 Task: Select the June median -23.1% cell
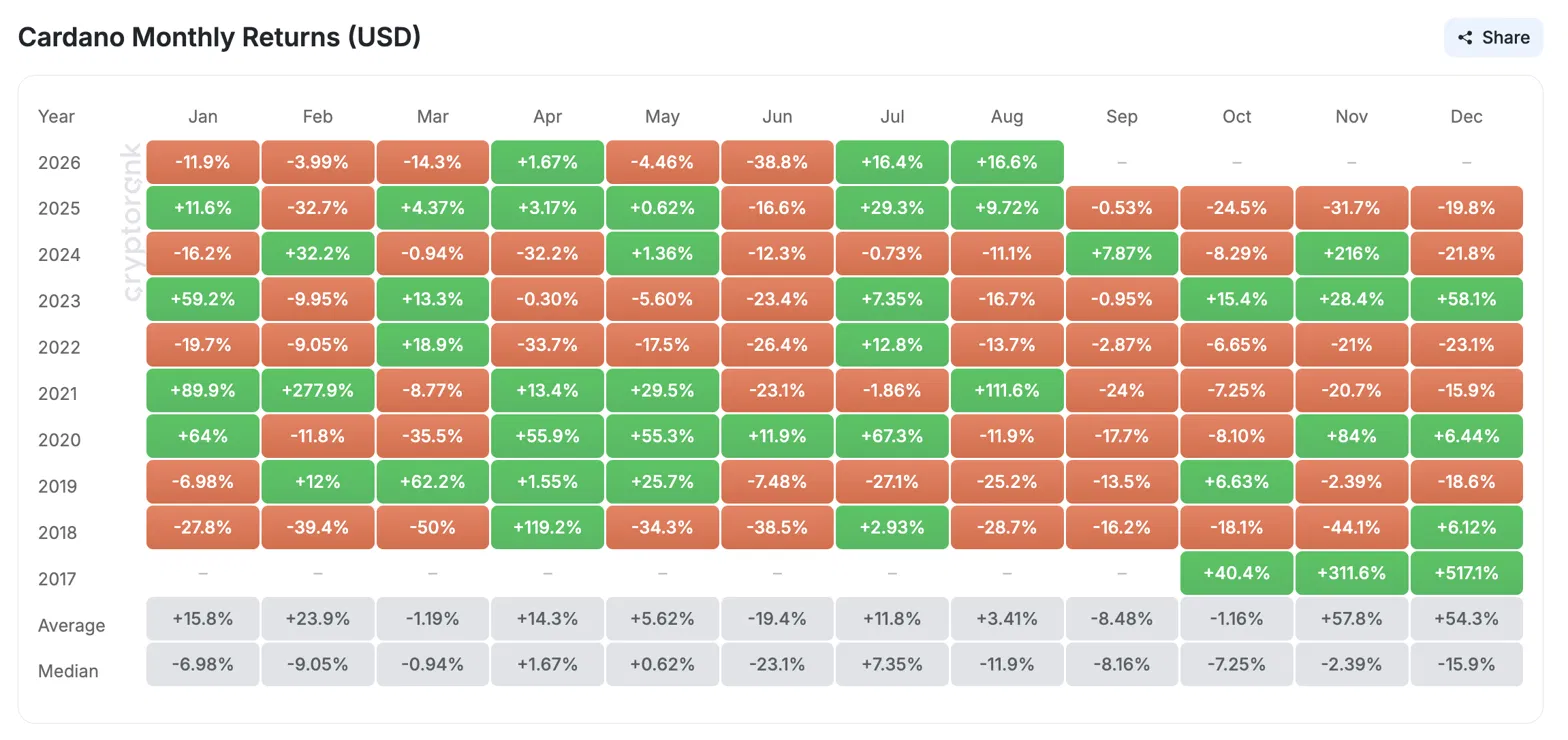[x=777, y=665]
